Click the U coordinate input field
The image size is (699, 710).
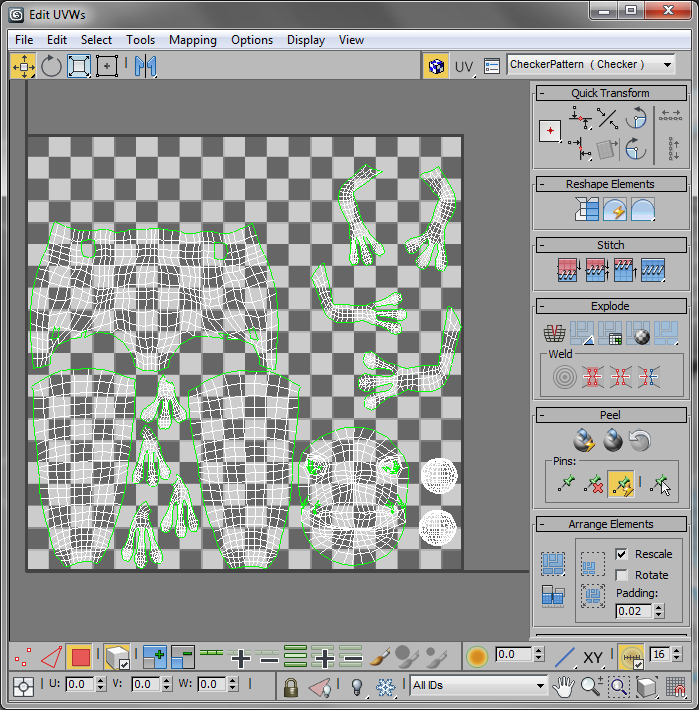click(x=80, y=684)
